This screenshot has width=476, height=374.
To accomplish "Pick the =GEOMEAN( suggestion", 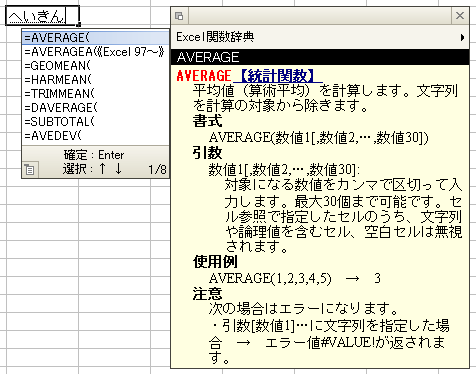I will pos(96,66).
